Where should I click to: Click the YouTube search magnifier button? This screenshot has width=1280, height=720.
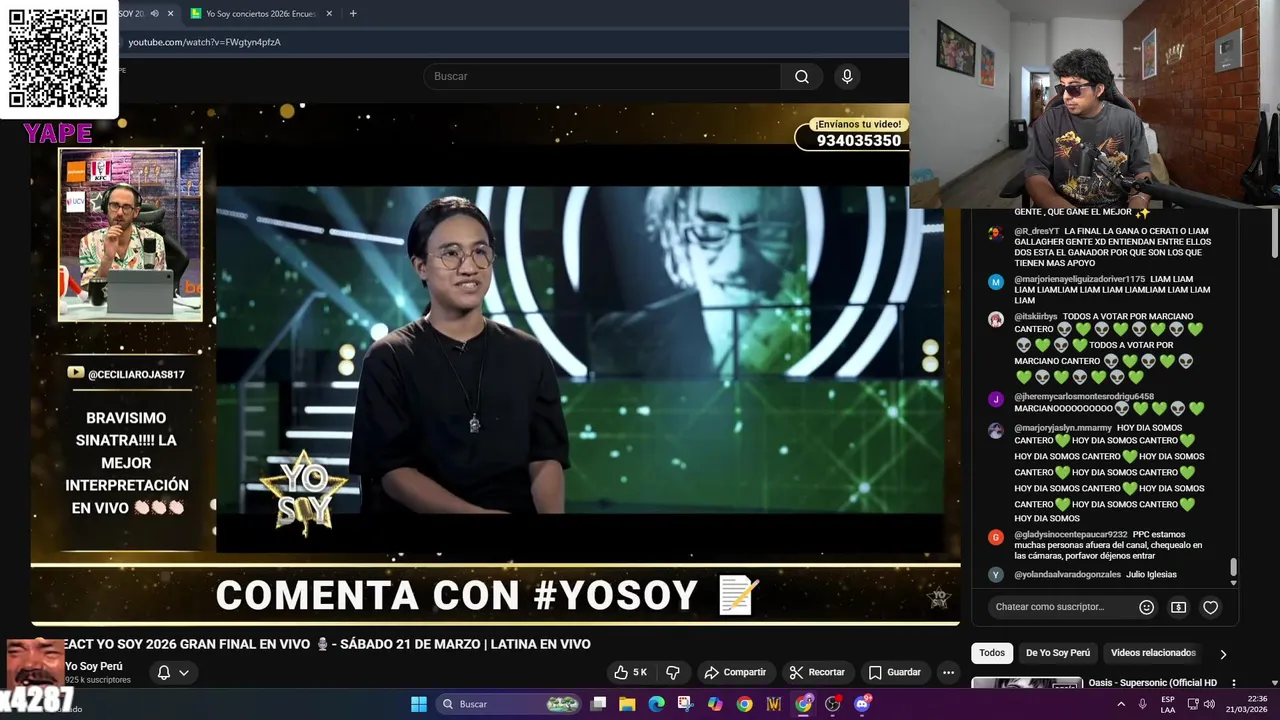(801, 76)
